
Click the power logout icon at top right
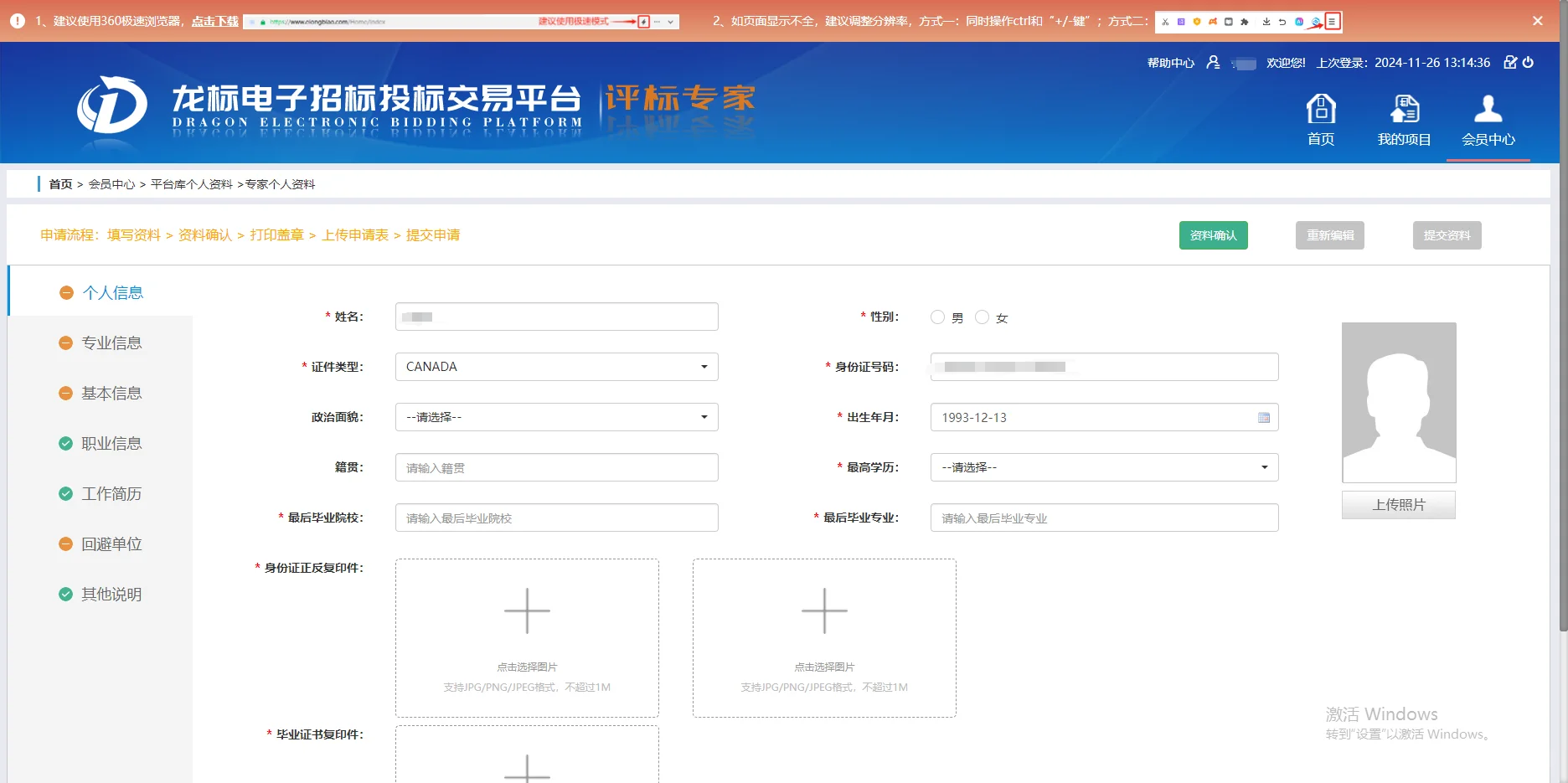tap(1529, 62)
